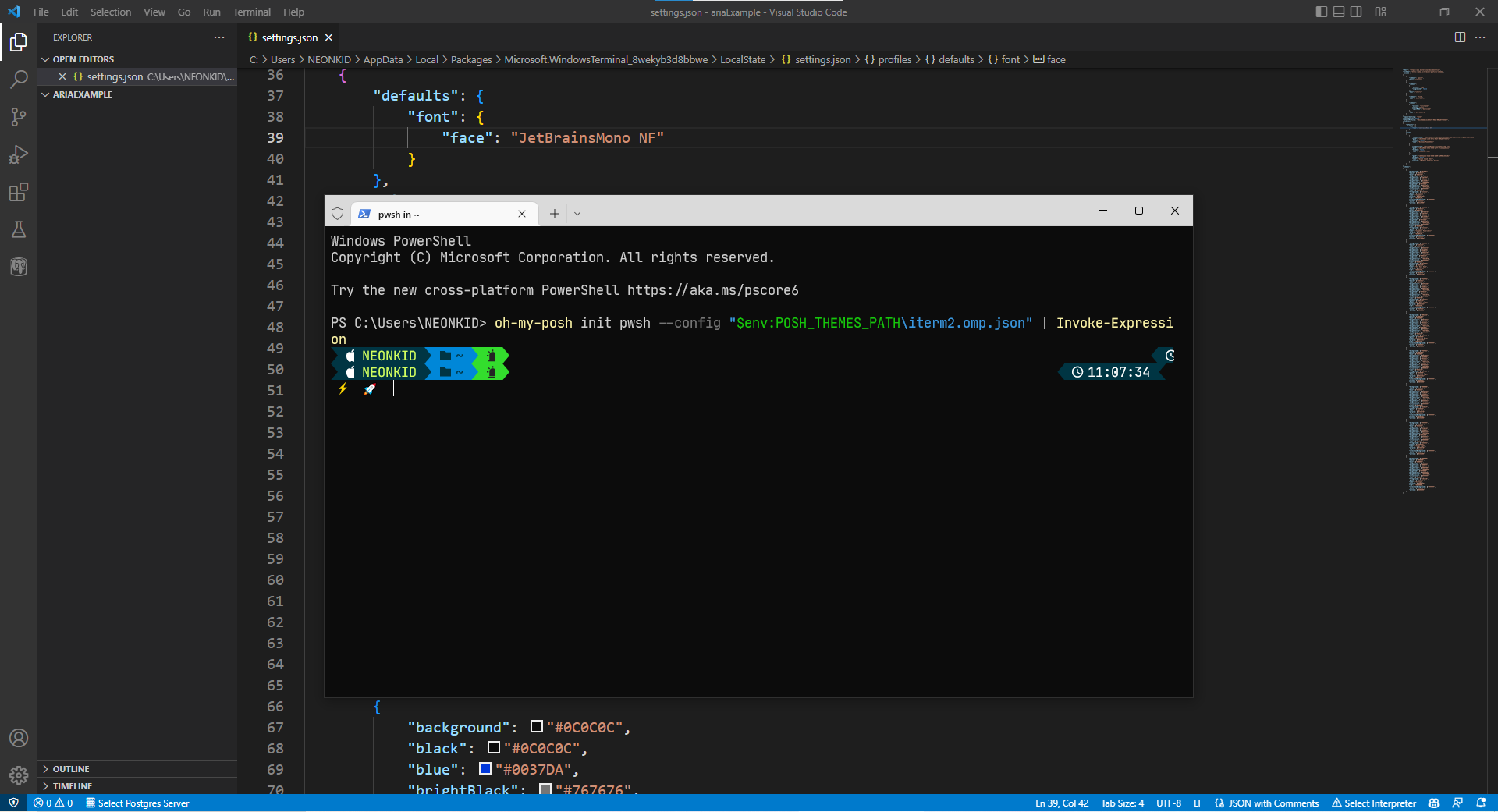This screenshot has height=812, width=1498.
Task: Click line number 39 in gutter
Action: [x=275, y=137]
